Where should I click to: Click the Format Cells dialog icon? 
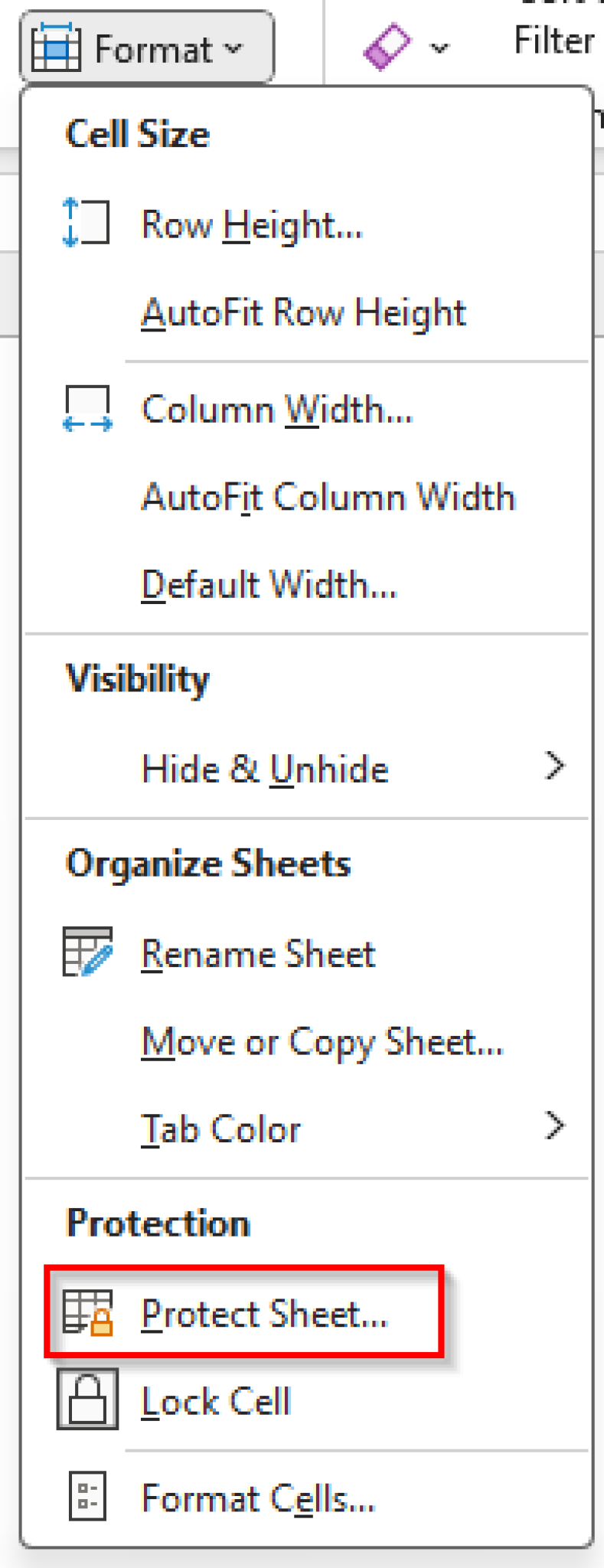86,1495
